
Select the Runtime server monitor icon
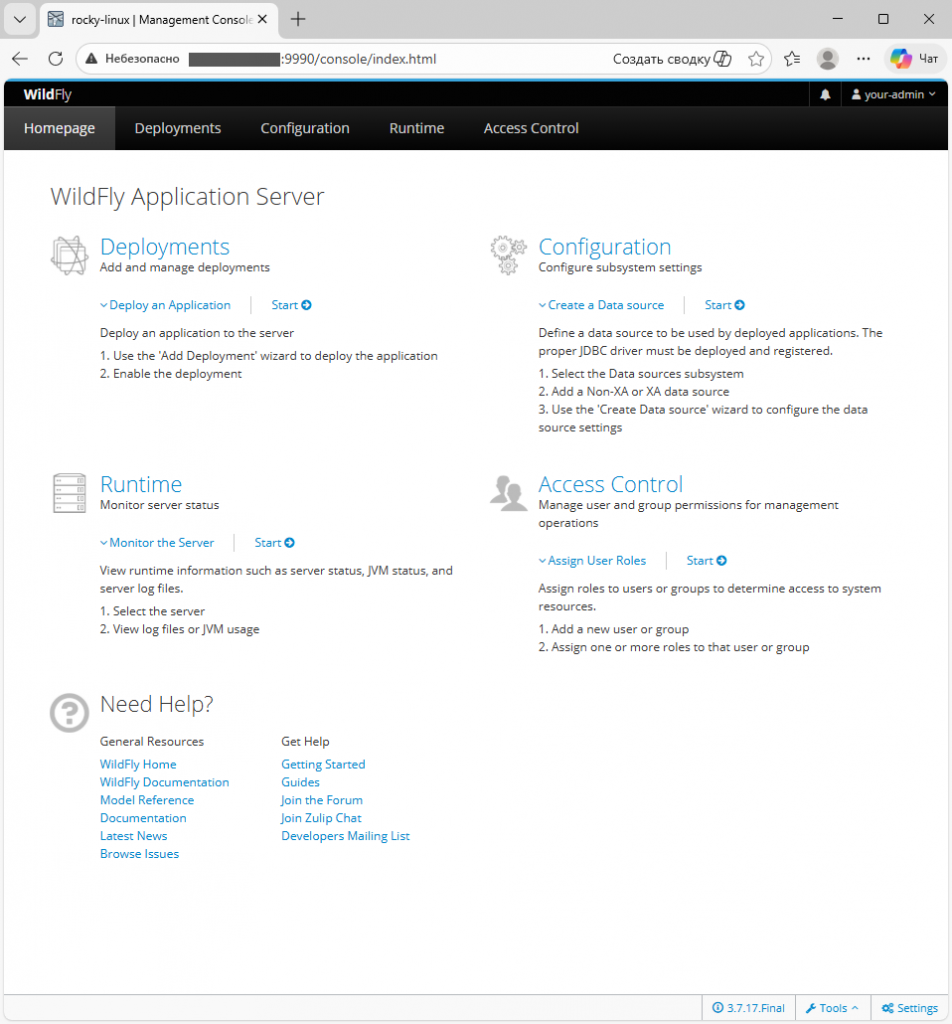[x=68, y=492]
